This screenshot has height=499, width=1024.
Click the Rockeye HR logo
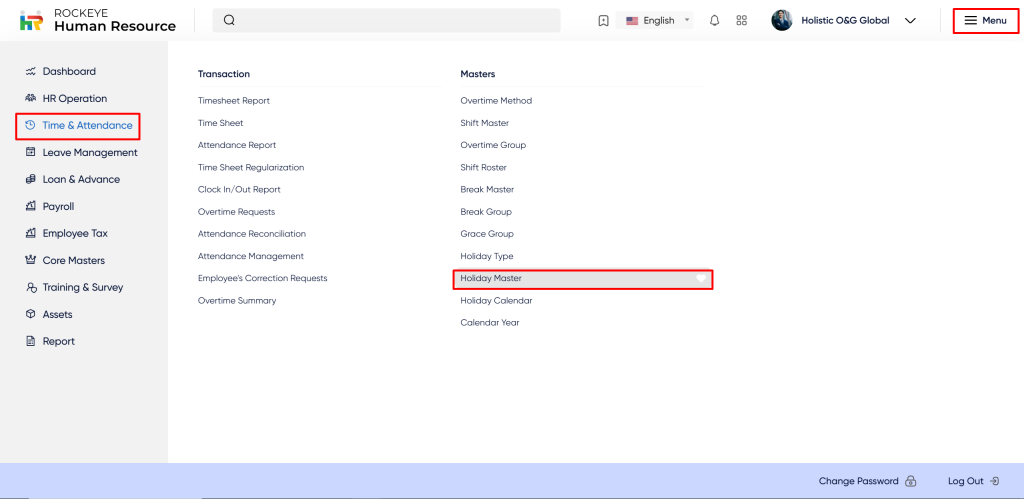click(32, 20)
